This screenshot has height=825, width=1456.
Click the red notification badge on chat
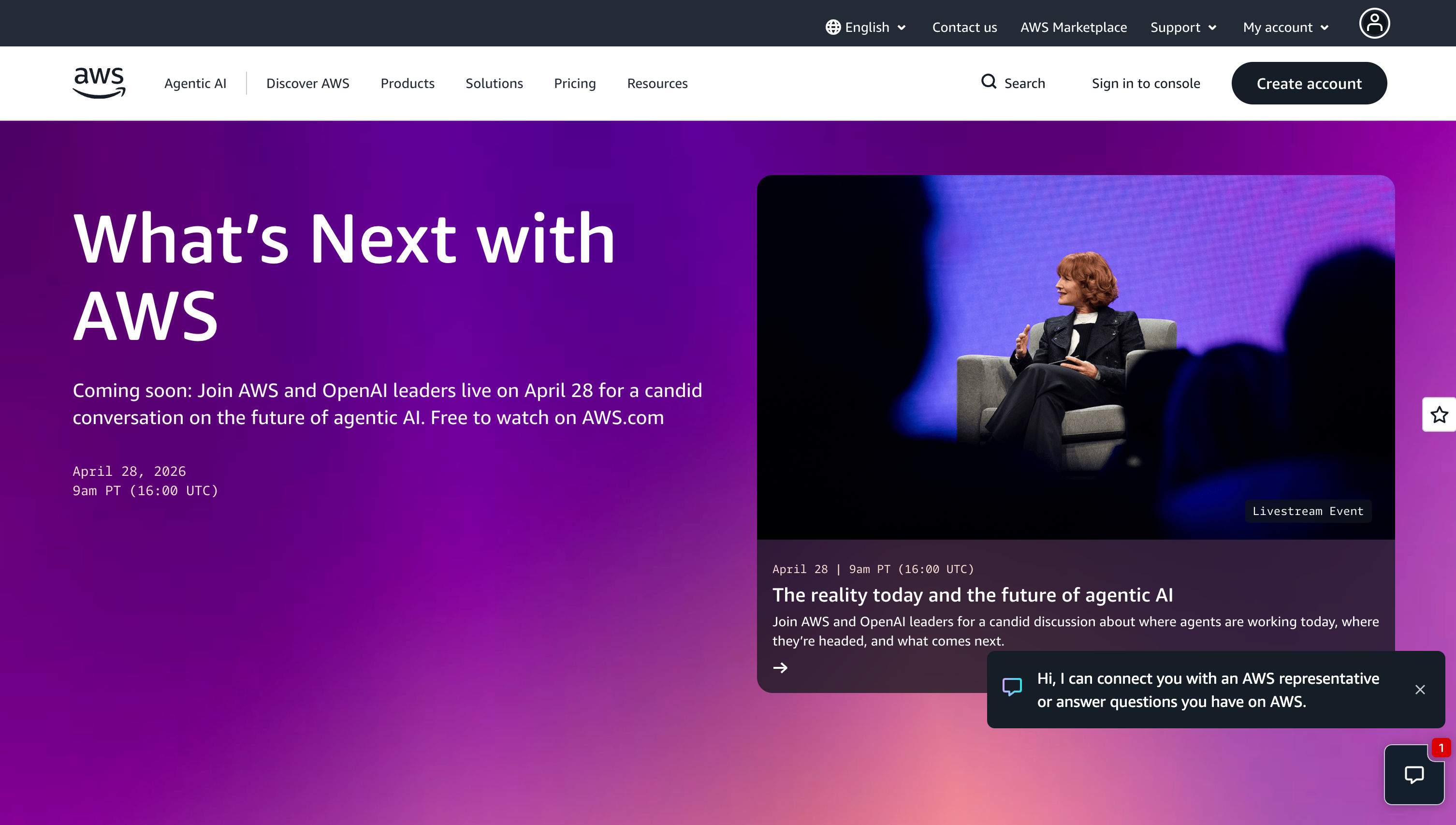(x=1441, y=748)
